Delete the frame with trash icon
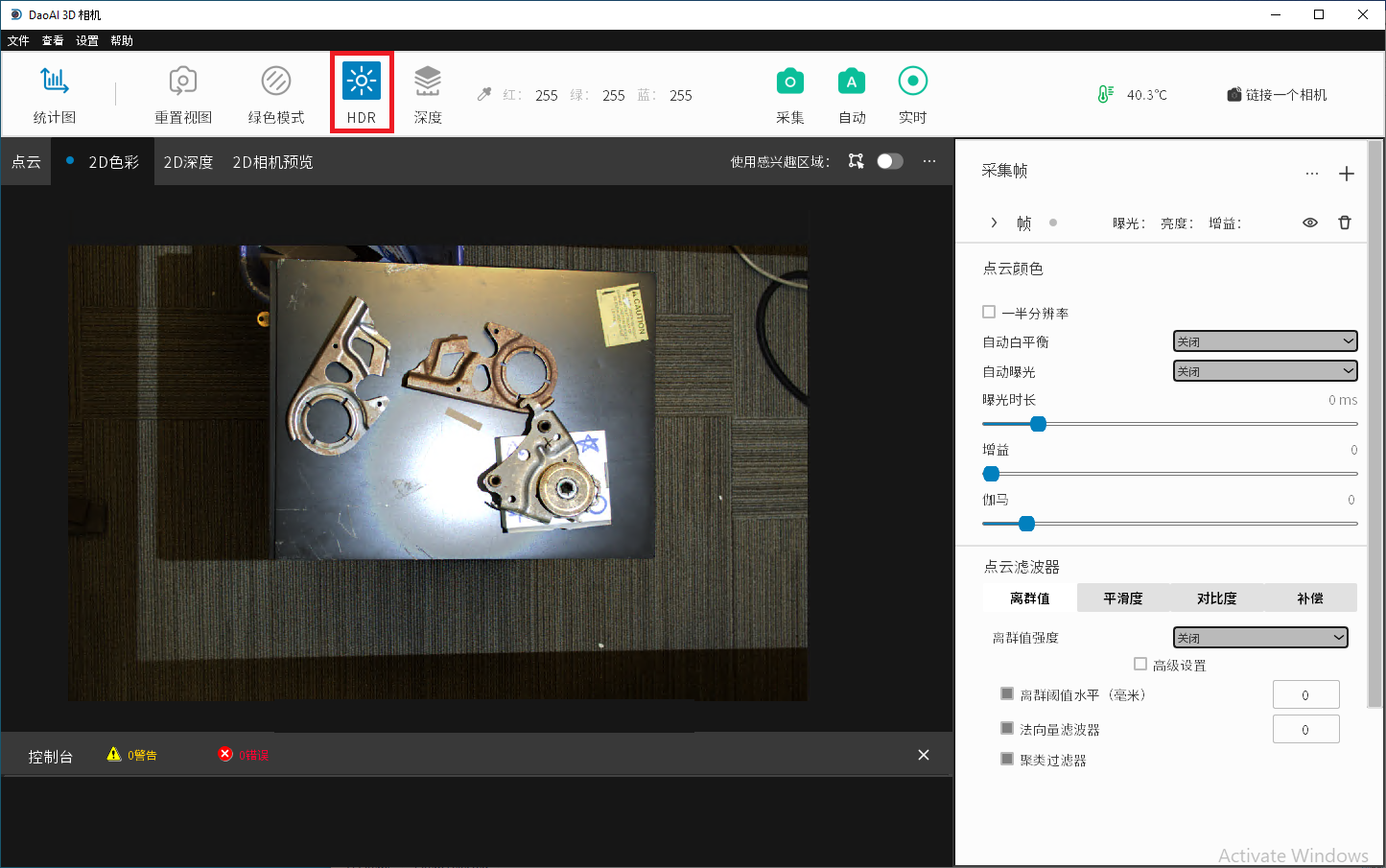 point(1345,223)
